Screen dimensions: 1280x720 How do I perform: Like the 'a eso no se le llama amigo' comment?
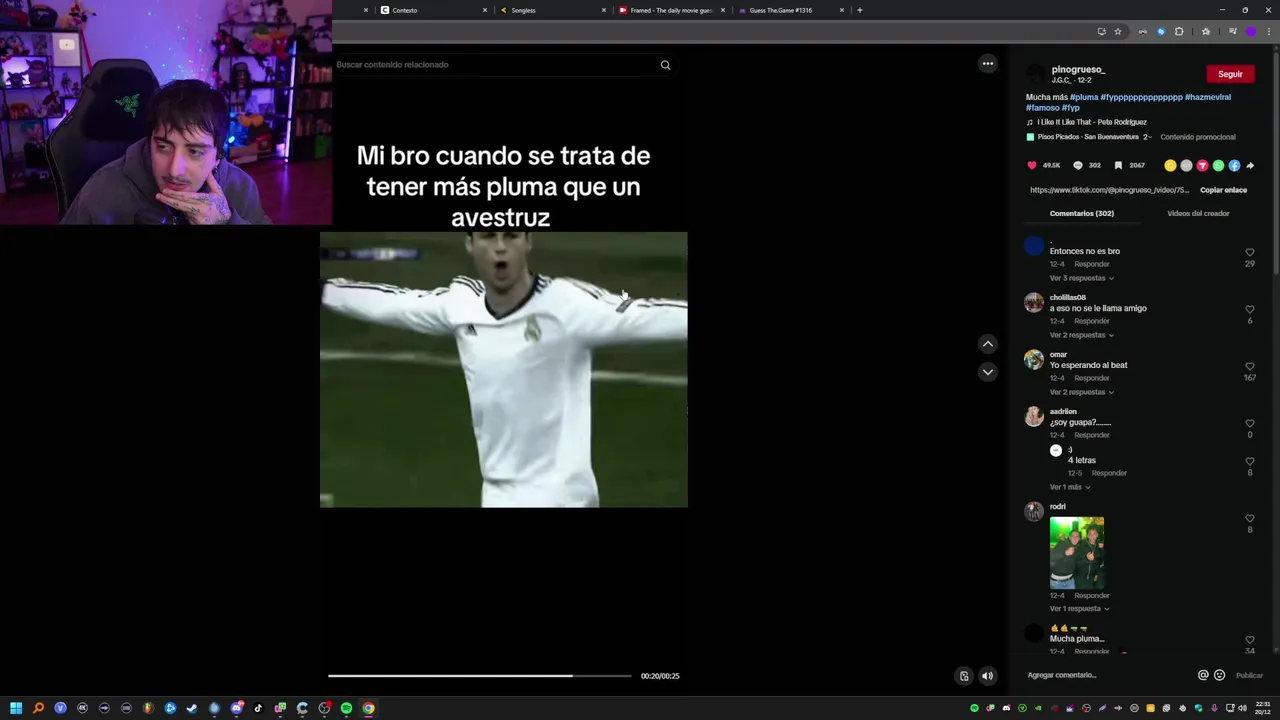(x=1250, y=310)
